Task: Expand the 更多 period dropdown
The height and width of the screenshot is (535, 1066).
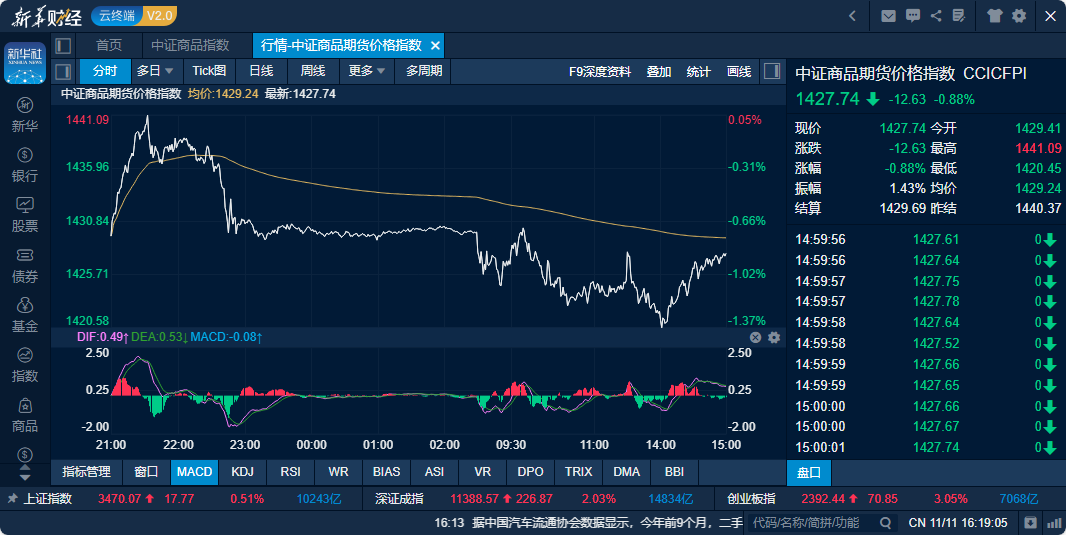Action: 367,71
